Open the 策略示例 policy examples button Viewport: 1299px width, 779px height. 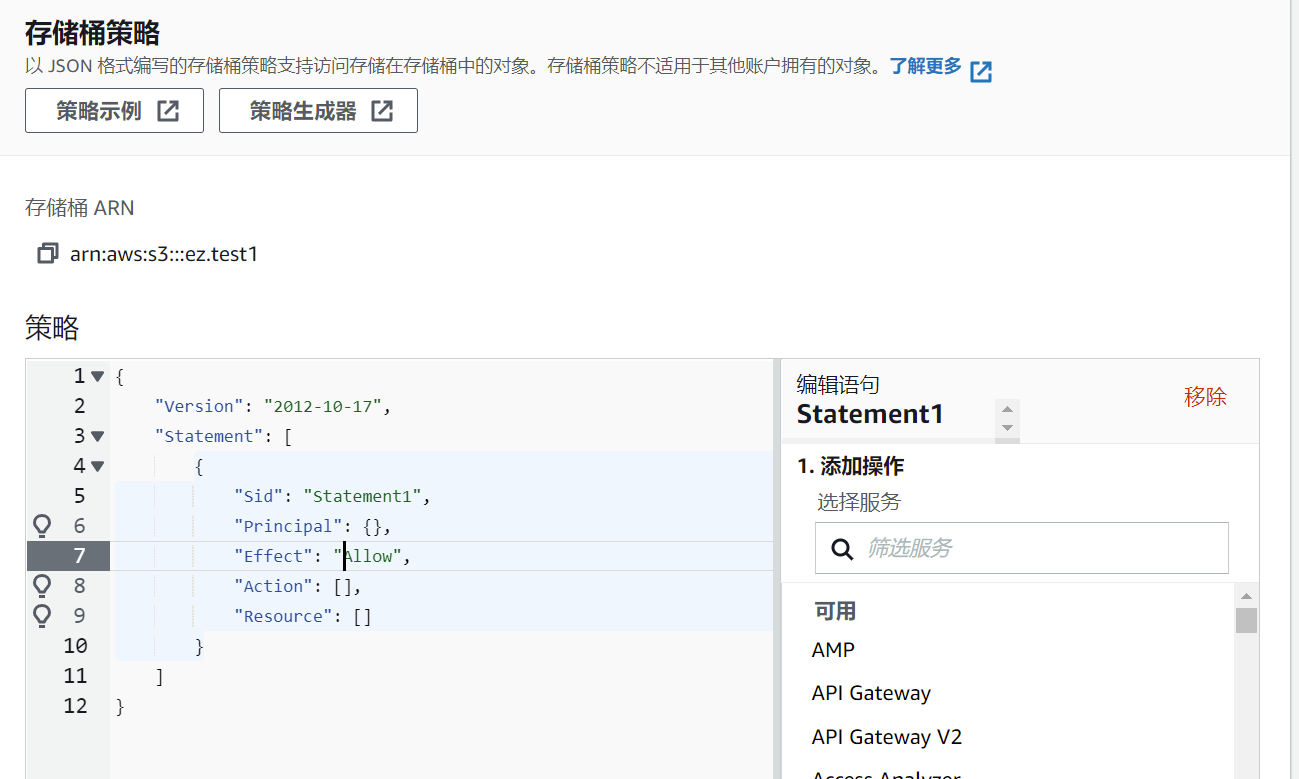[114, 111]
